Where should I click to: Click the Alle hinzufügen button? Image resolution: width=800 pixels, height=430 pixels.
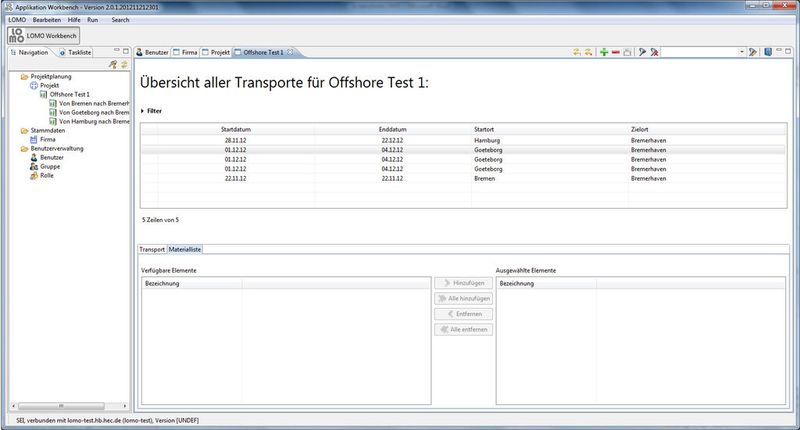(463, 298)
